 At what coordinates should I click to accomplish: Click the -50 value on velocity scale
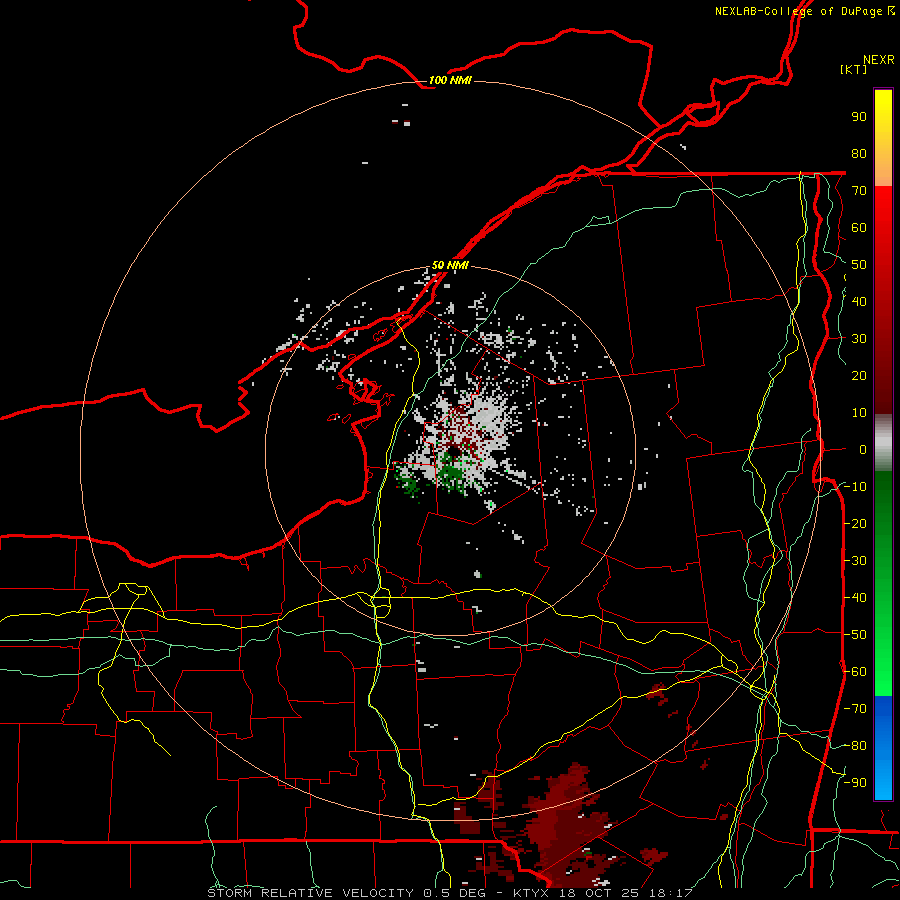point(855,635)
